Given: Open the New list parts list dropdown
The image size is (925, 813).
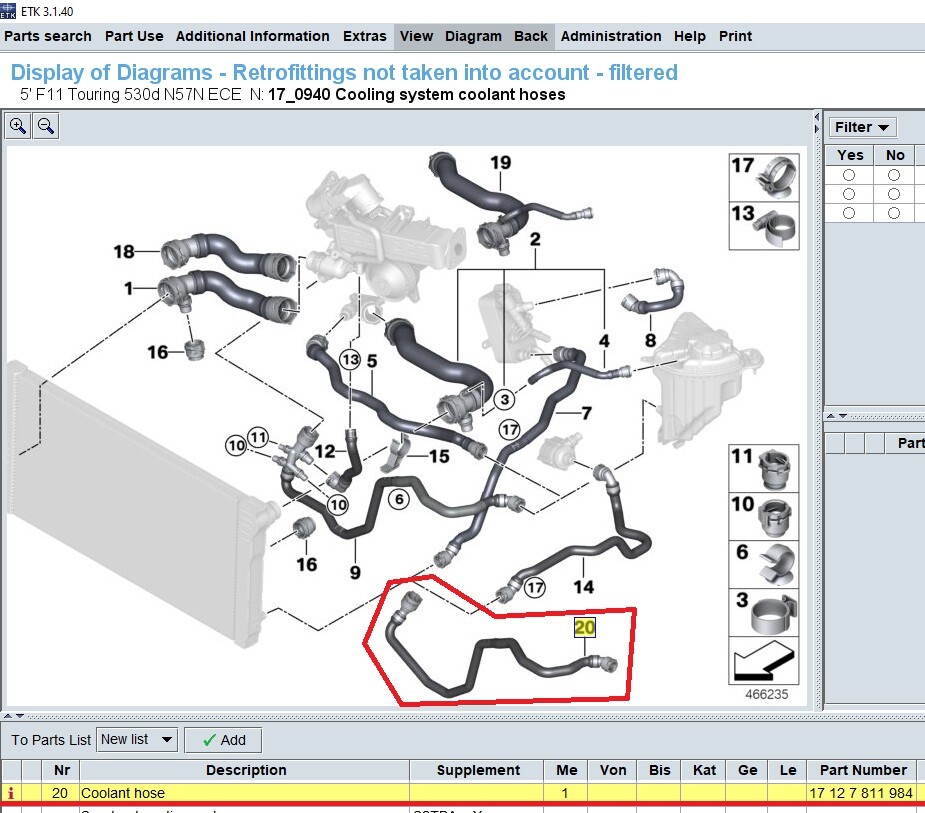Looking at the screenshot, I should click(137, 740).
